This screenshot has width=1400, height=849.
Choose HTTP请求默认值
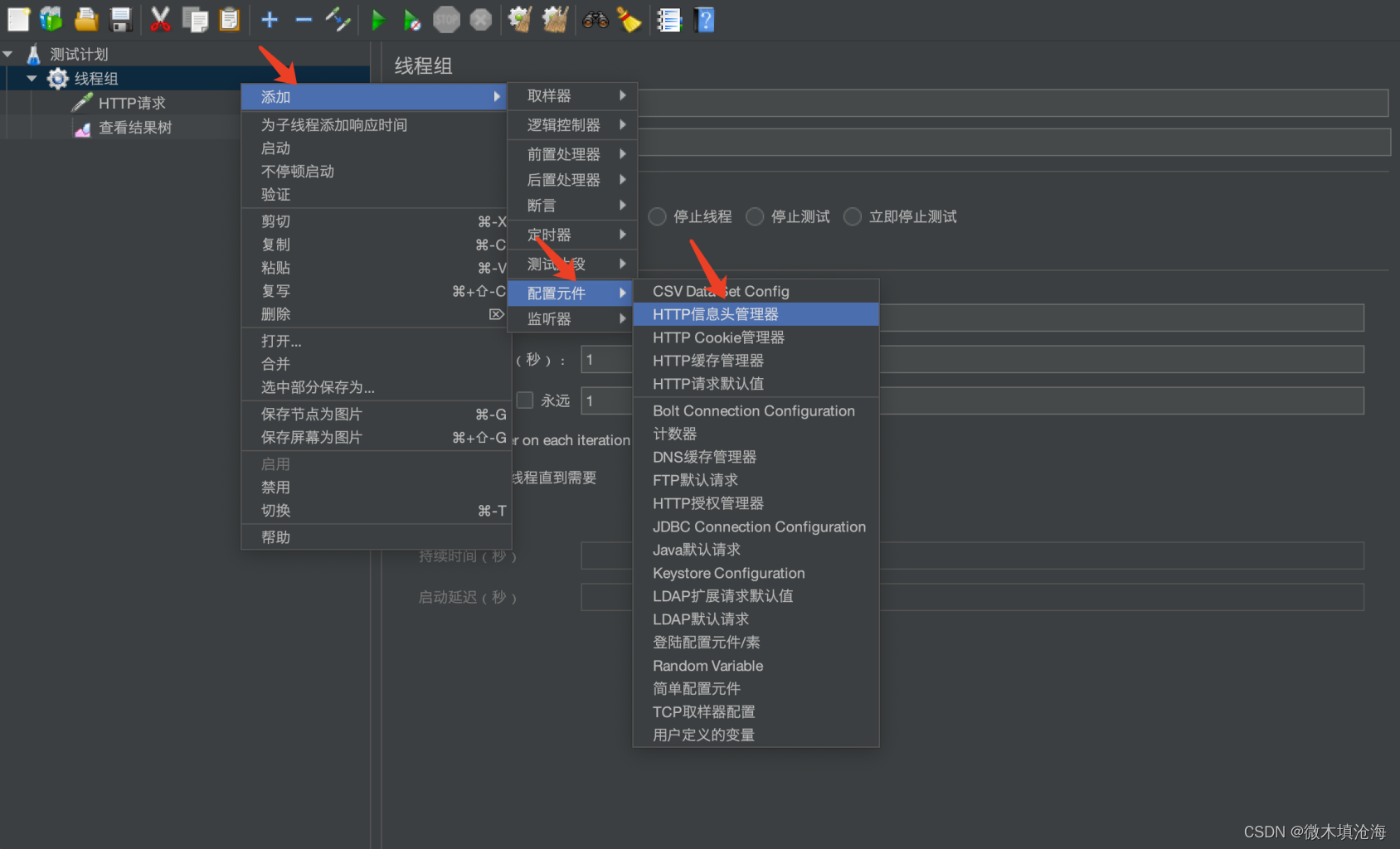pos(756,385)
